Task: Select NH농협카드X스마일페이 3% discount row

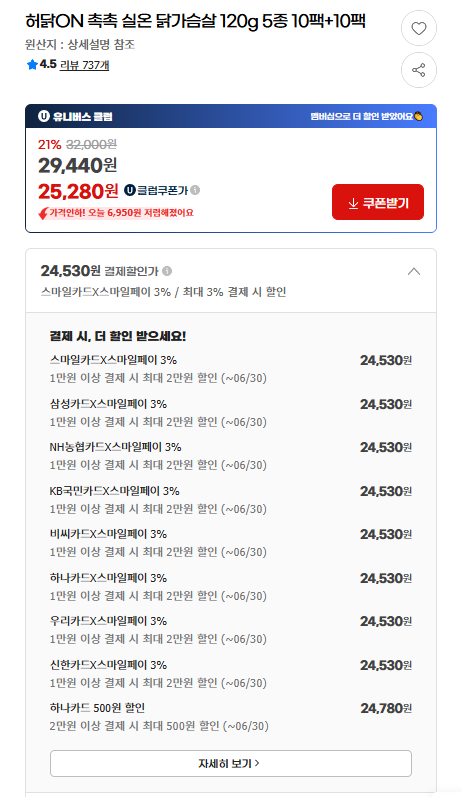Action: click(x=231, y=456)
